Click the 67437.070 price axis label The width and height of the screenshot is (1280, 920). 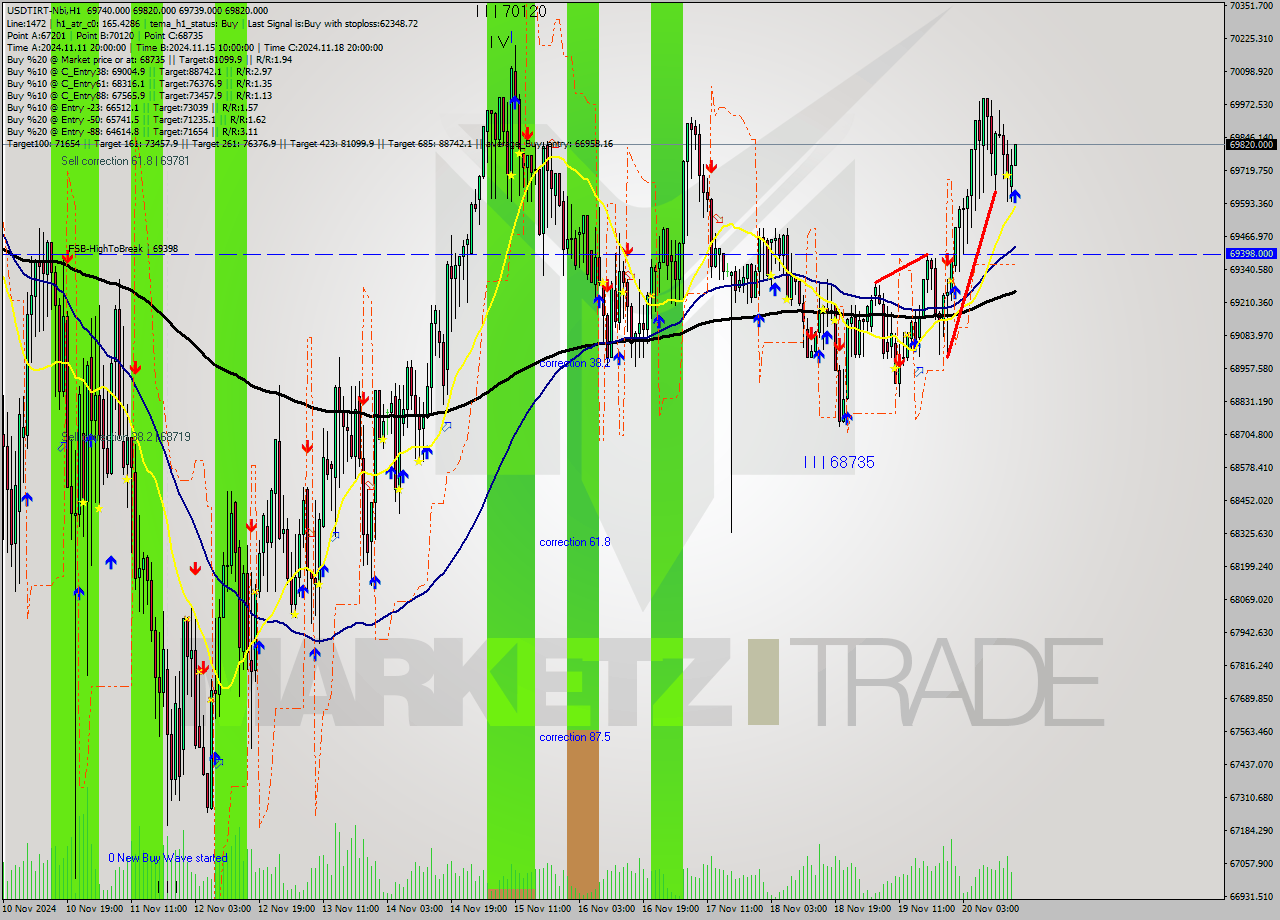[1251, 764]
